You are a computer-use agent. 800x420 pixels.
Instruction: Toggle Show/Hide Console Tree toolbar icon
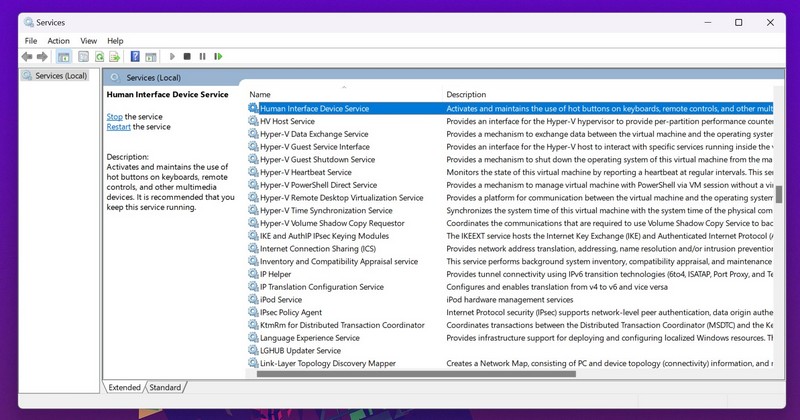[64, 57]
